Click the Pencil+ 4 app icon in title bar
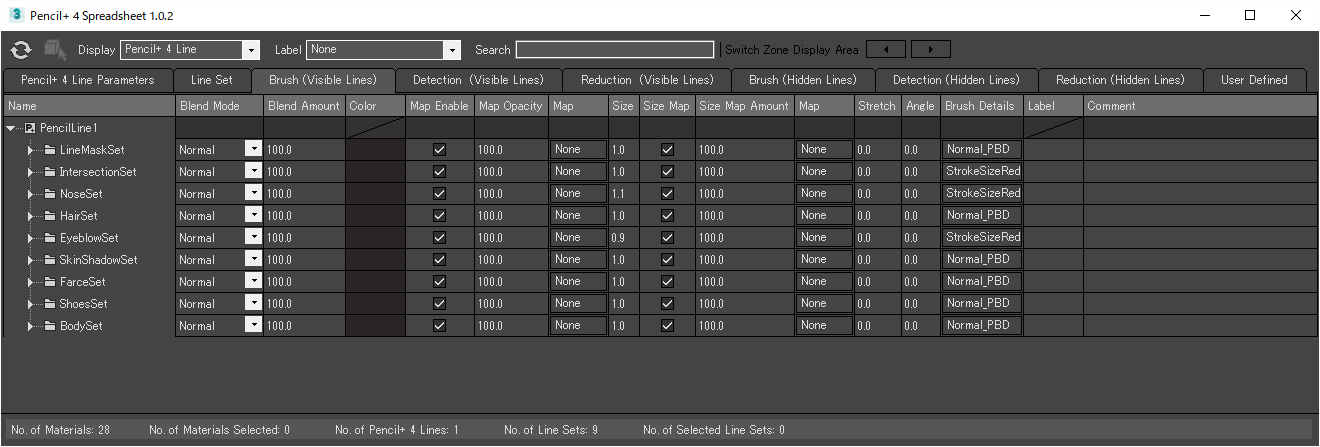Screen dimensions: 1320x447 (15, 15)
